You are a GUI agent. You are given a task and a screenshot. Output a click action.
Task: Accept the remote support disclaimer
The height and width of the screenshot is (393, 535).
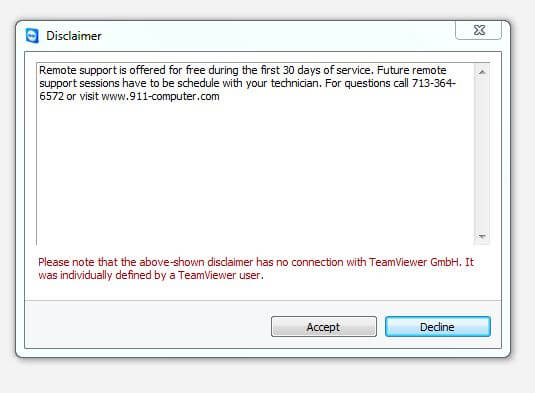324,326
